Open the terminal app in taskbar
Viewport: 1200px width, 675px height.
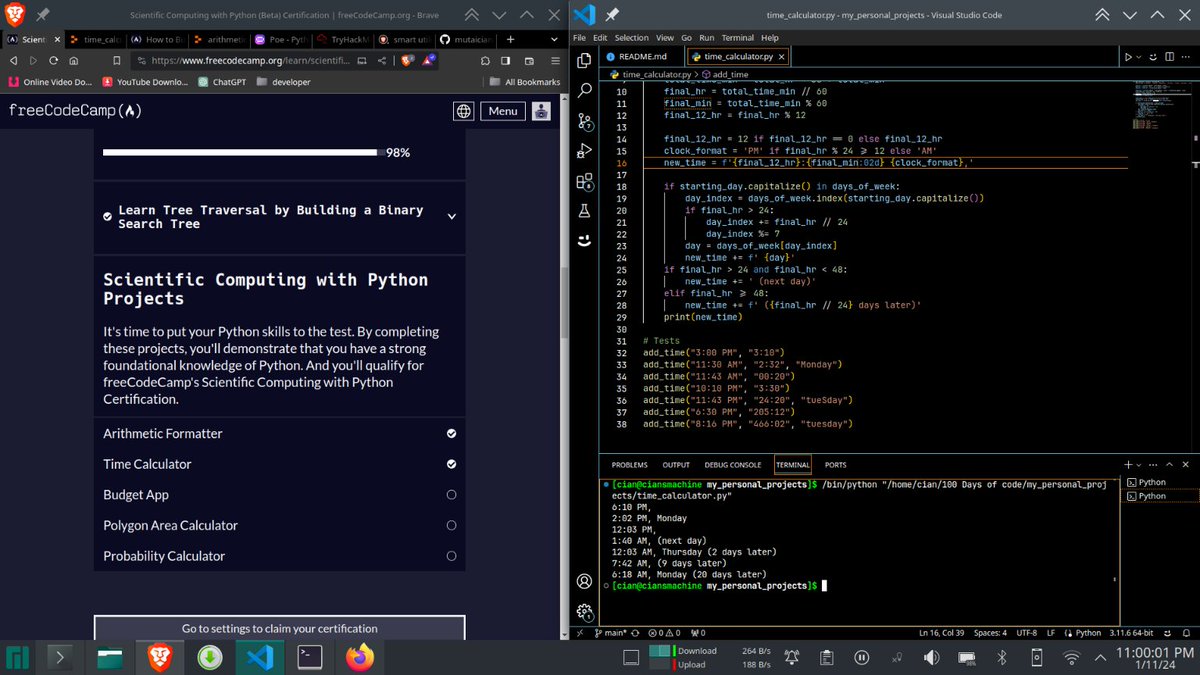[309, 656]
